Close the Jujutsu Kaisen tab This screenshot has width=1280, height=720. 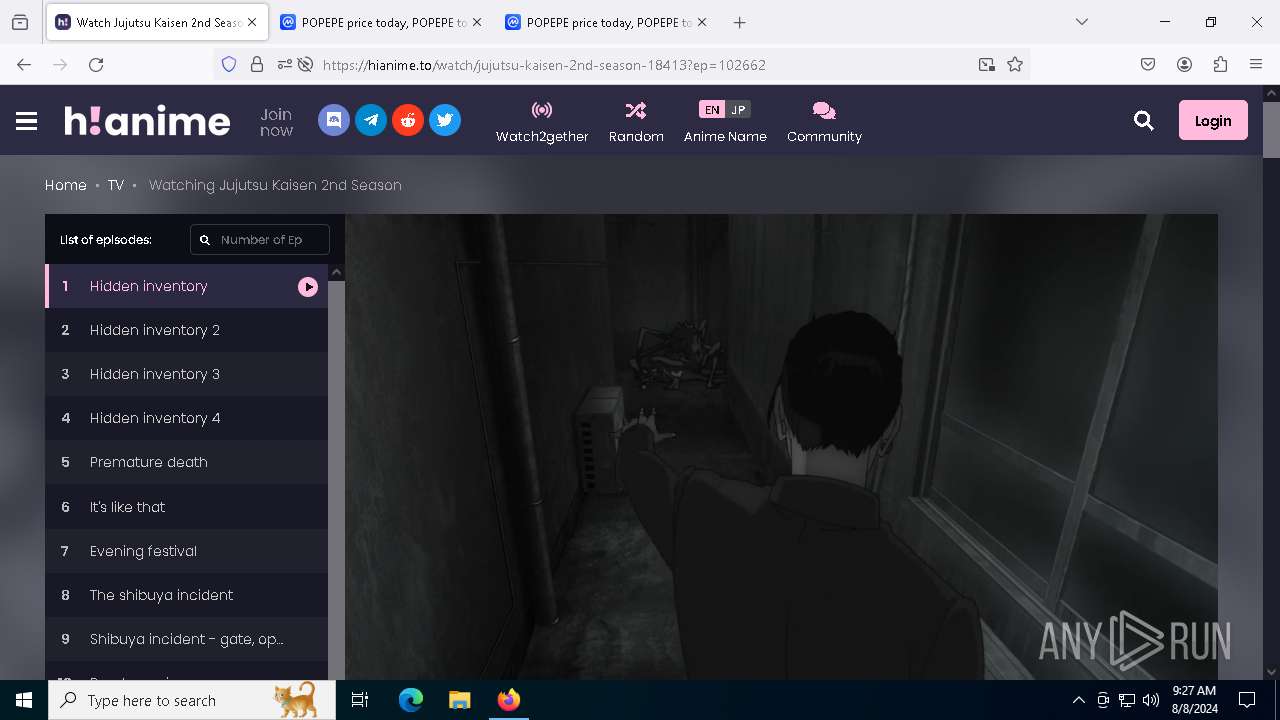coord(252,22)
